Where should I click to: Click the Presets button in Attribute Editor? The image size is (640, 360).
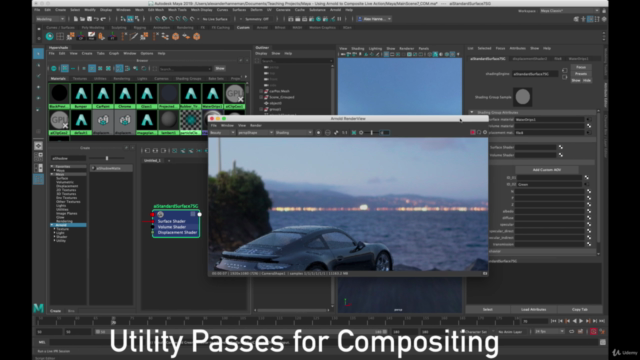[x=581, y=74]
